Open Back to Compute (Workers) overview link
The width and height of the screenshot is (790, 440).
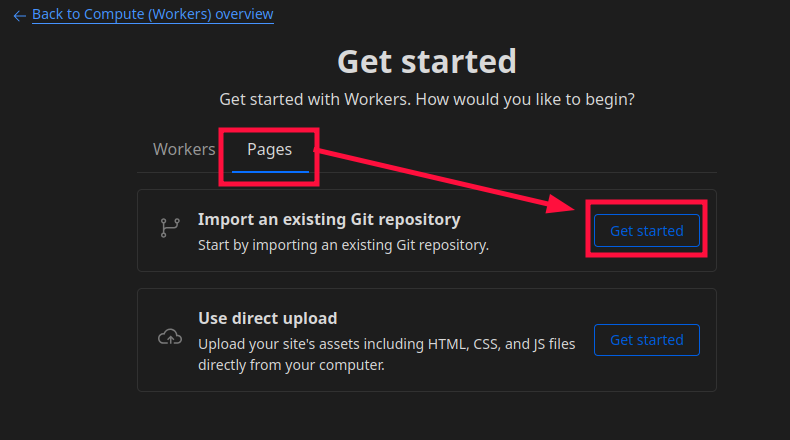coord(152,14)
